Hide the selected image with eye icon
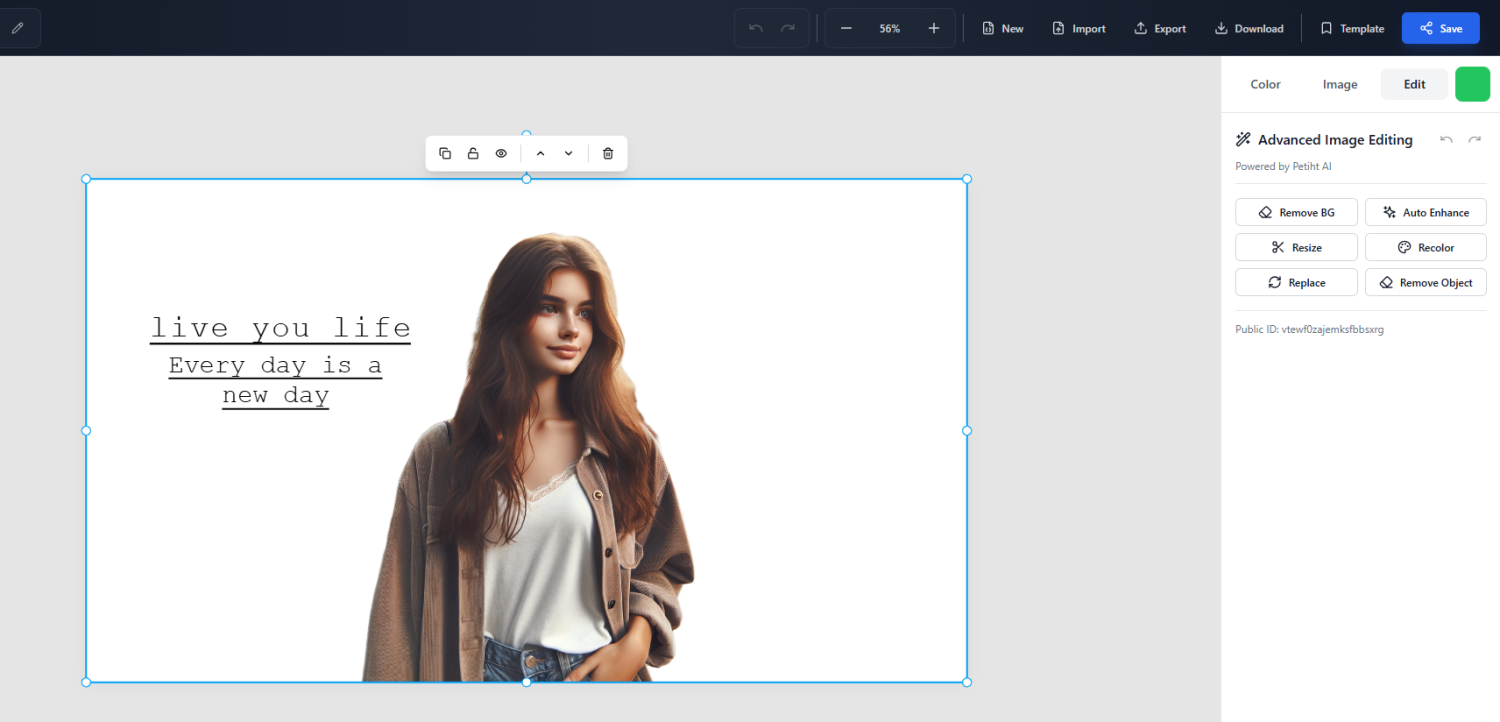This screenshot has height=722, width=1500. (501, 153)
